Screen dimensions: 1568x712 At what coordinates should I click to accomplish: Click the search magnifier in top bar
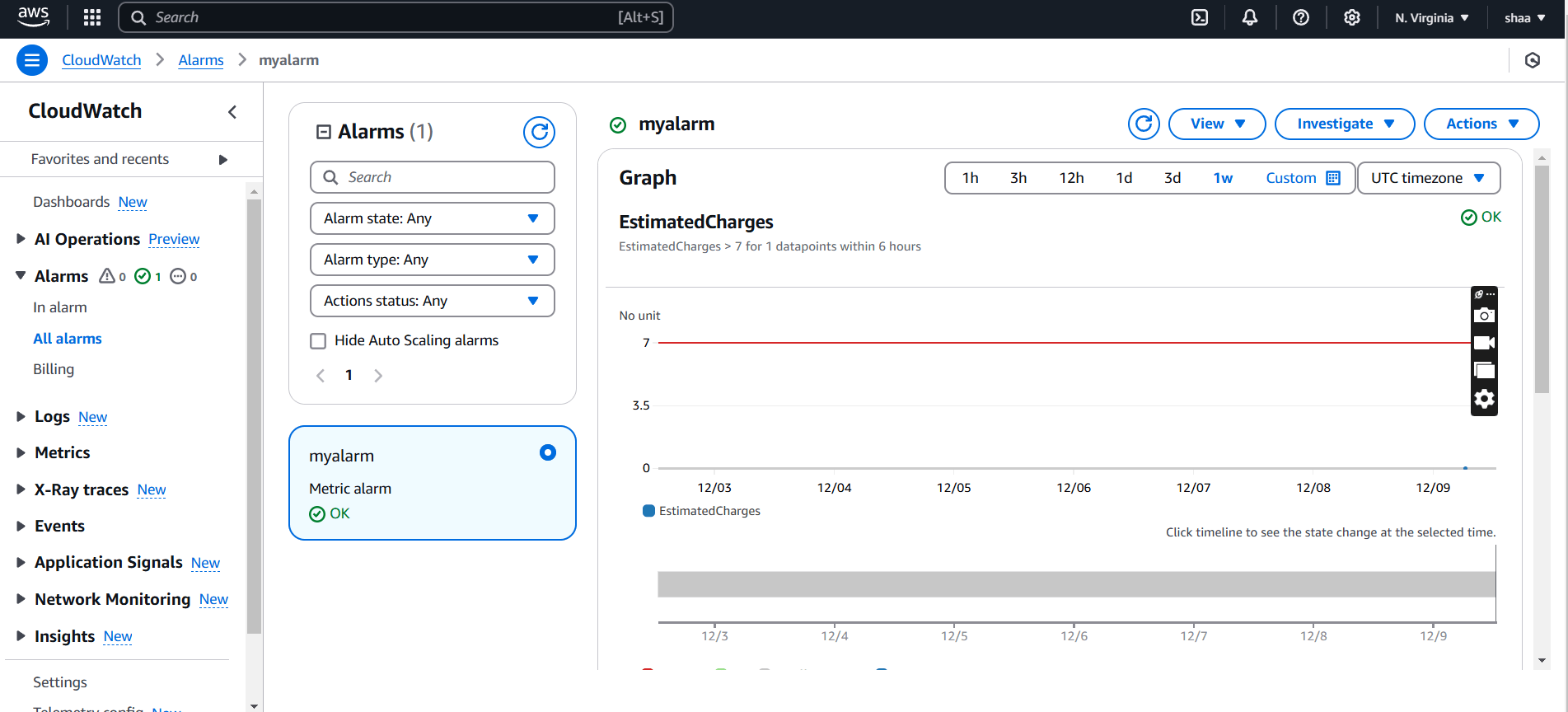[138, 17]
